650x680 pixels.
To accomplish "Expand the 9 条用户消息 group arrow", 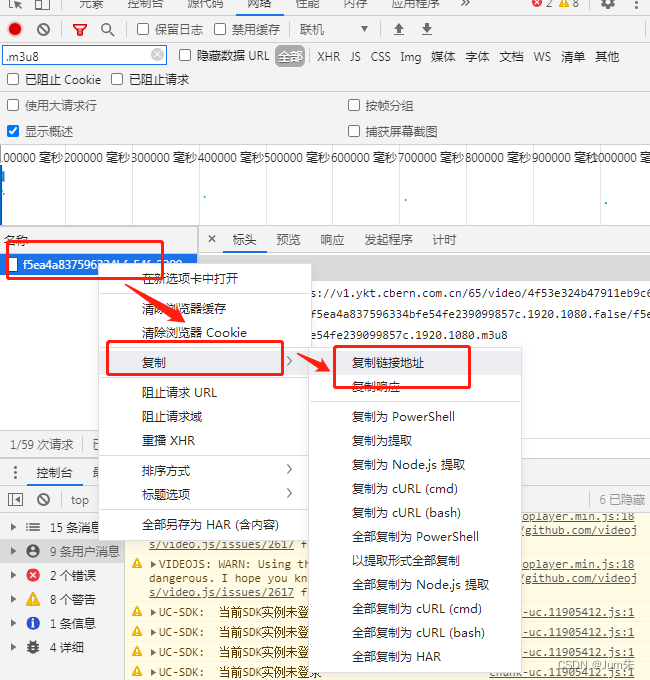I will click(x=13, y=551).
